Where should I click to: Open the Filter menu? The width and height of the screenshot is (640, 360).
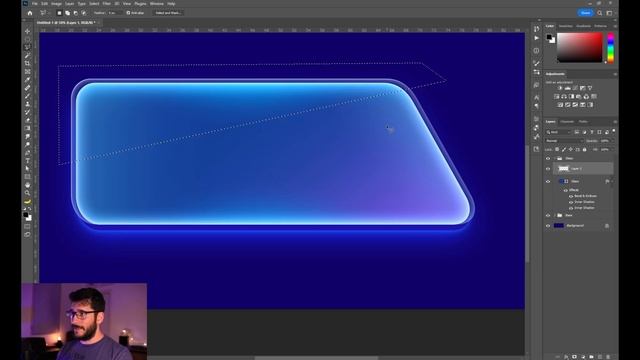click(107, 4)
